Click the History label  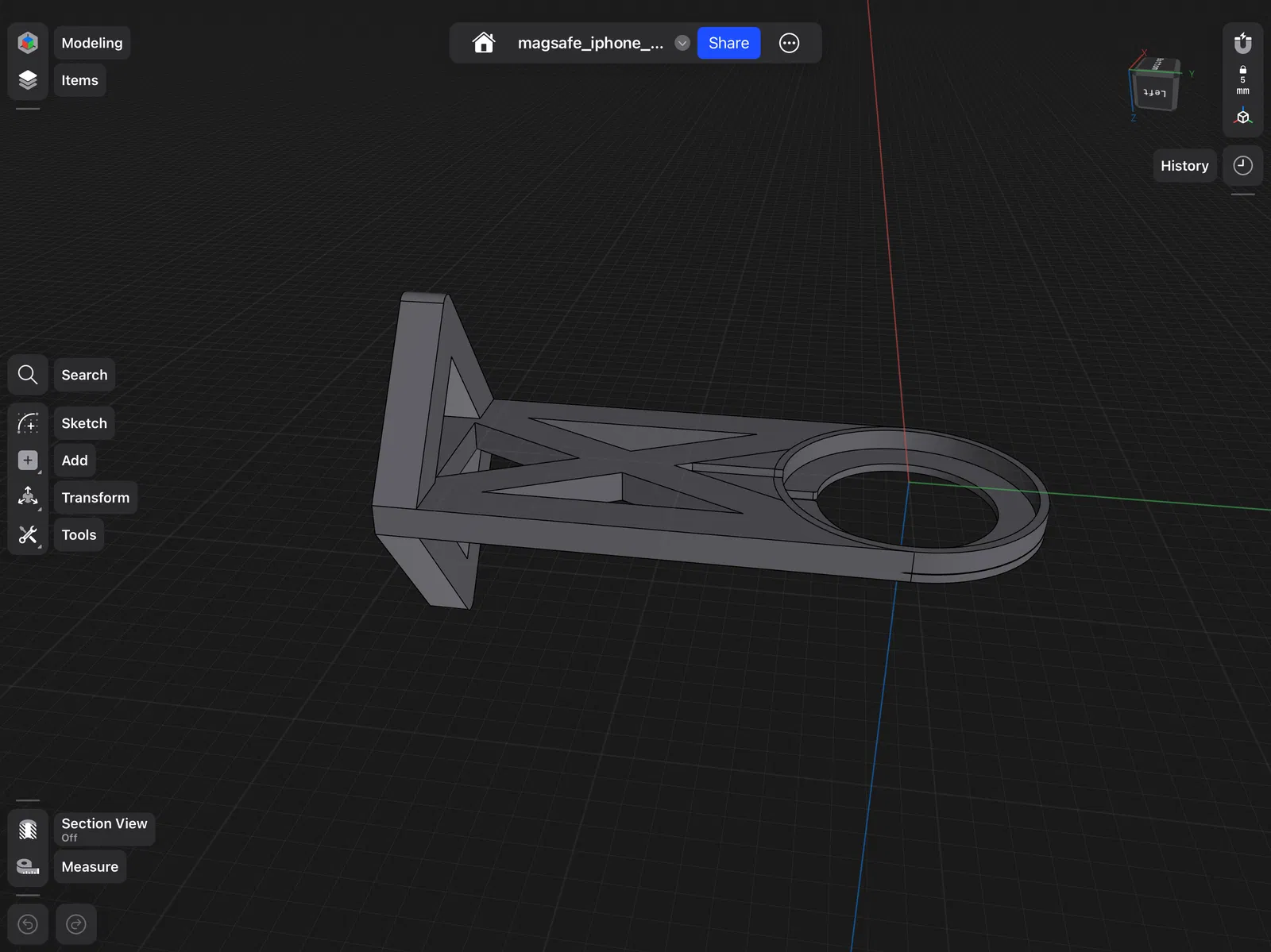pos(1184,166)
